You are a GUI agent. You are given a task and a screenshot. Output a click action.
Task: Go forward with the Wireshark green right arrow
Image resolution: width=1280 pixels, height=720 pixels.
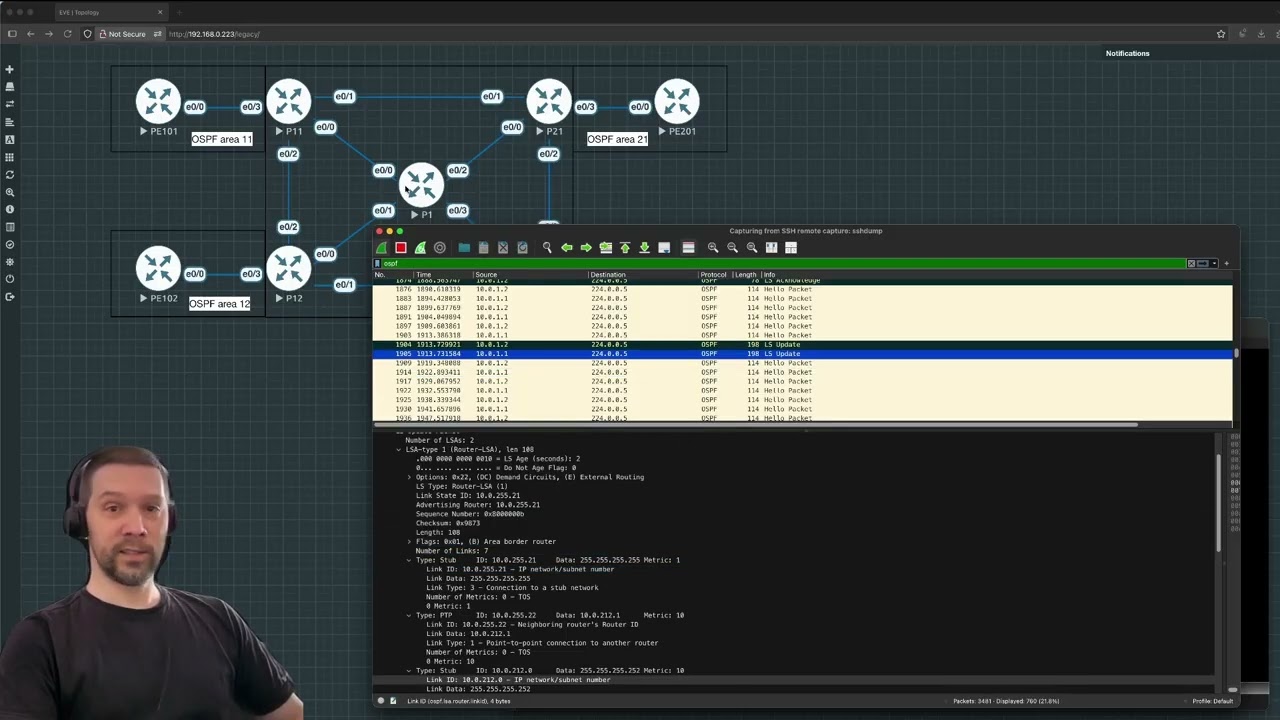(x=586, y=248)
